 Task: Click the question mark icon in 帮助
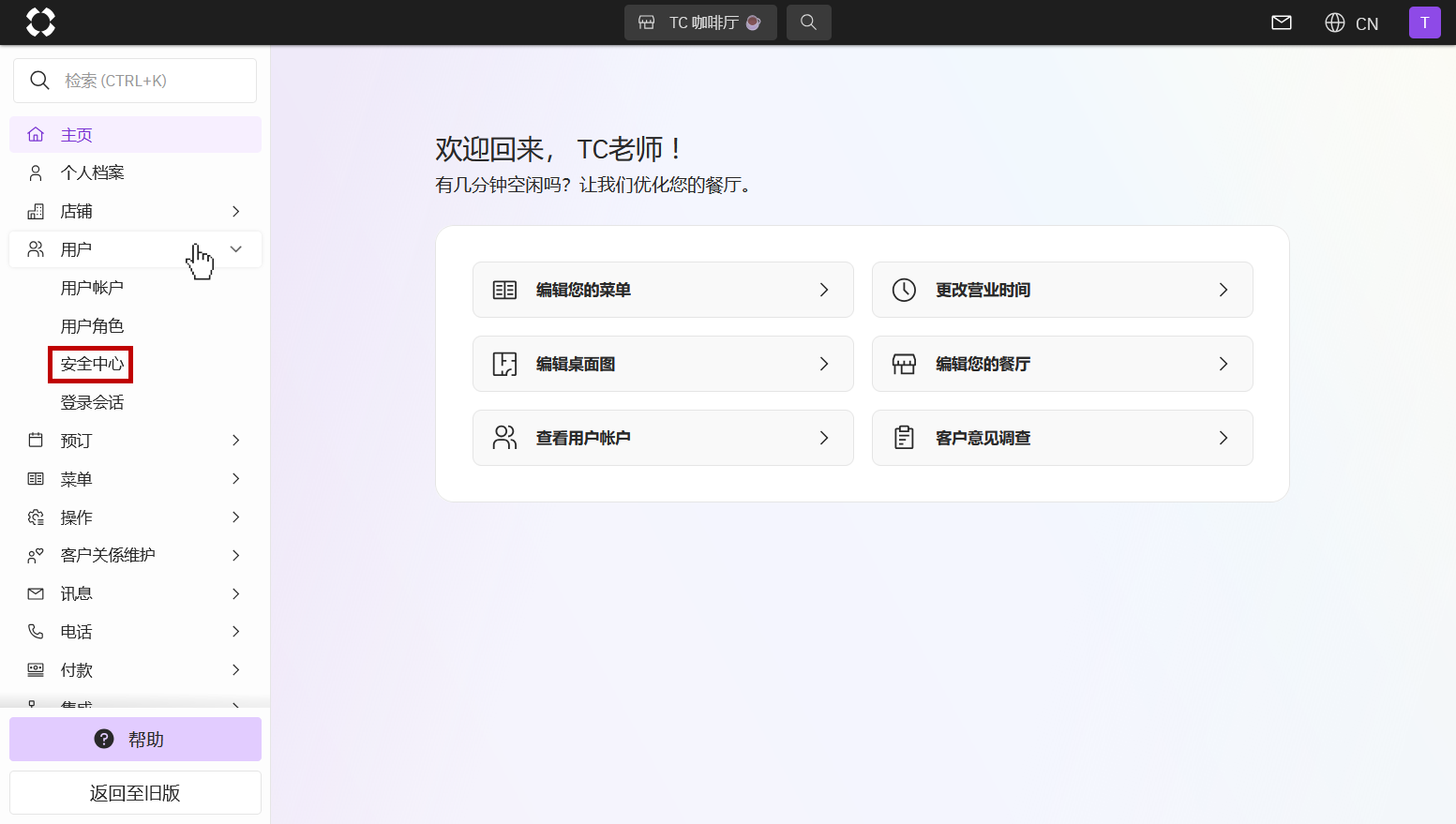tap(104, 740)
